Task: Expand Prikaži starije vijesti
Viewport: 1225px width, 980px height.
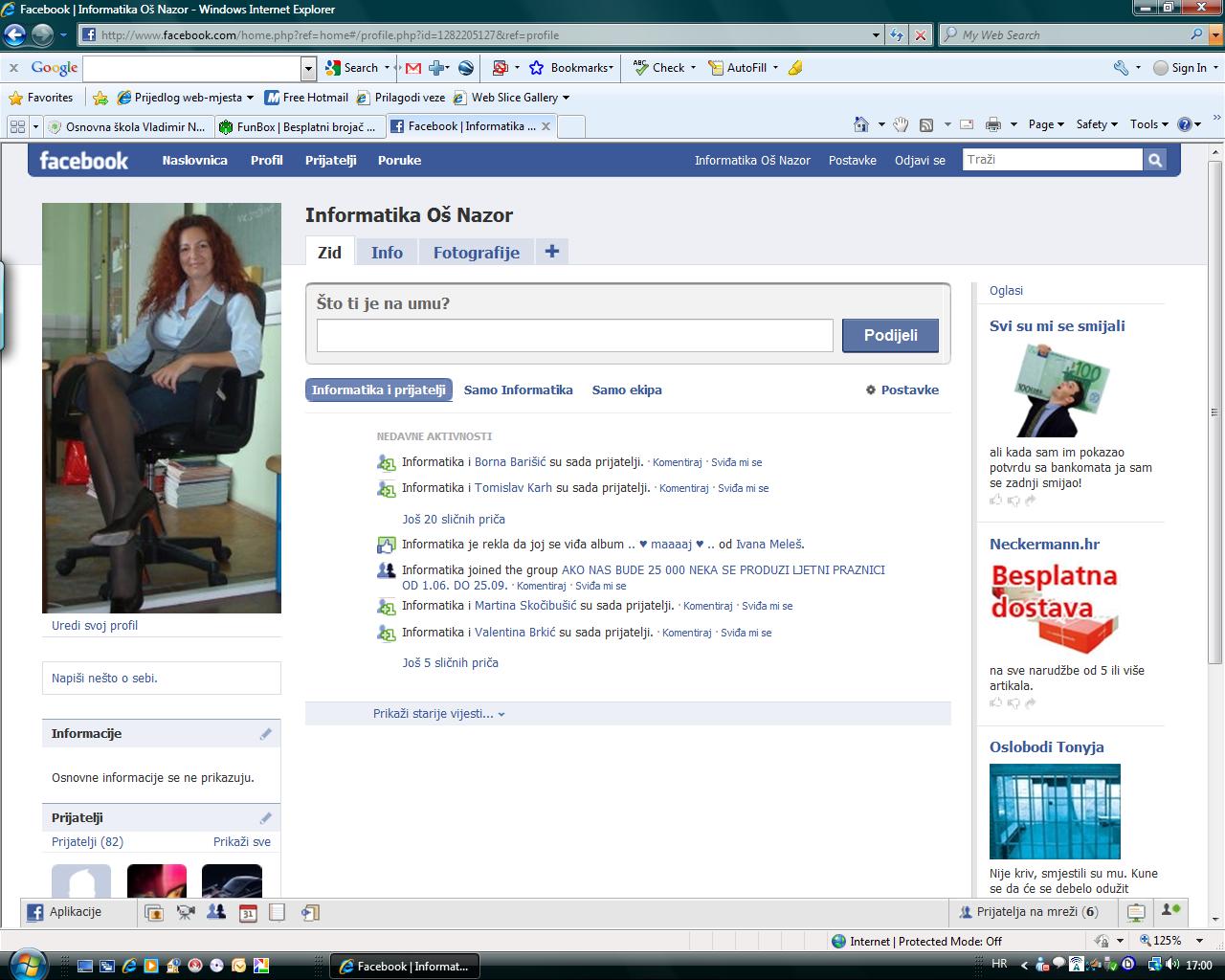Action: 439,714
